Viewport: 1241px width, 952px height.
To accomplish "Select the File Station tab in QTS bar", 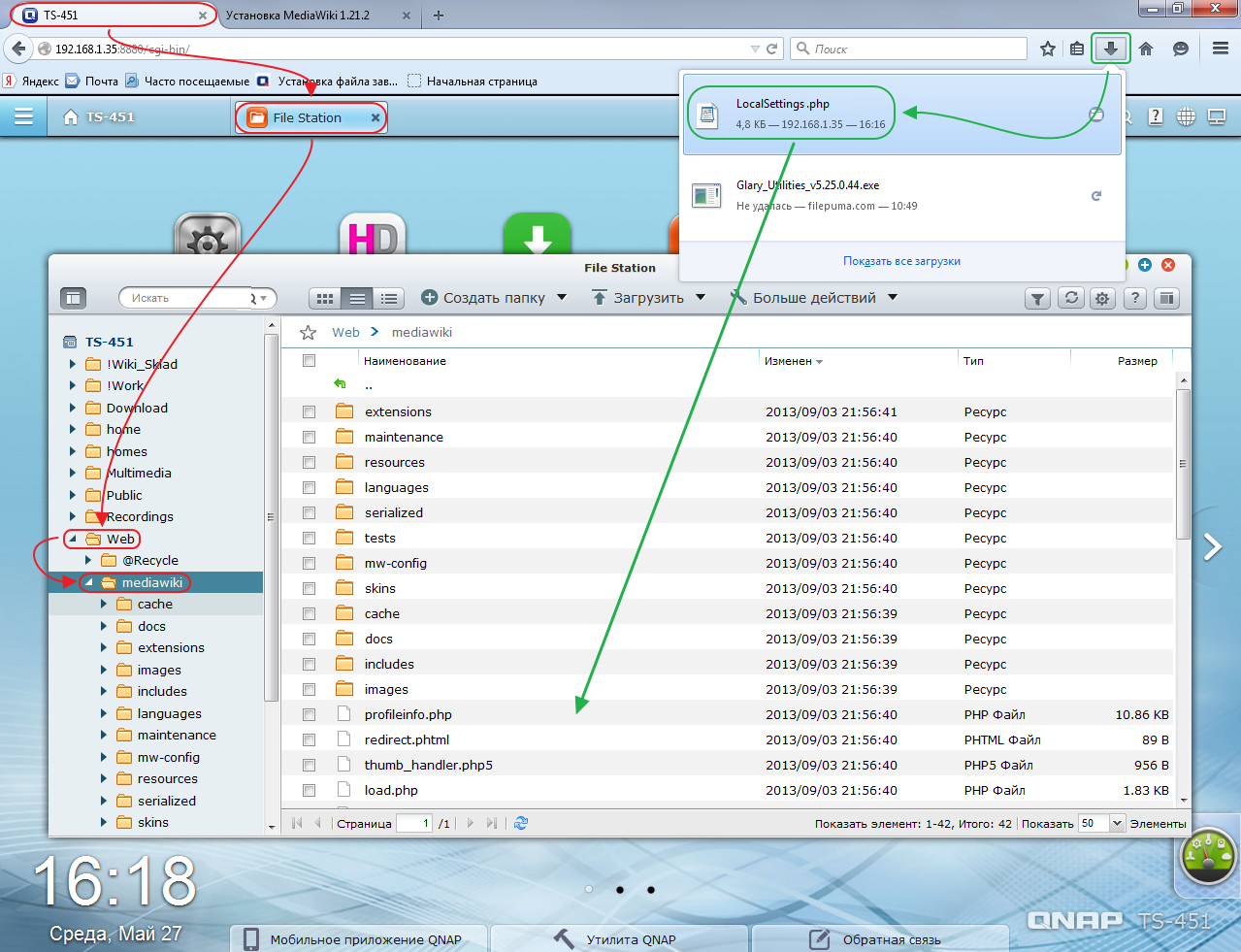I will point(310,117).
